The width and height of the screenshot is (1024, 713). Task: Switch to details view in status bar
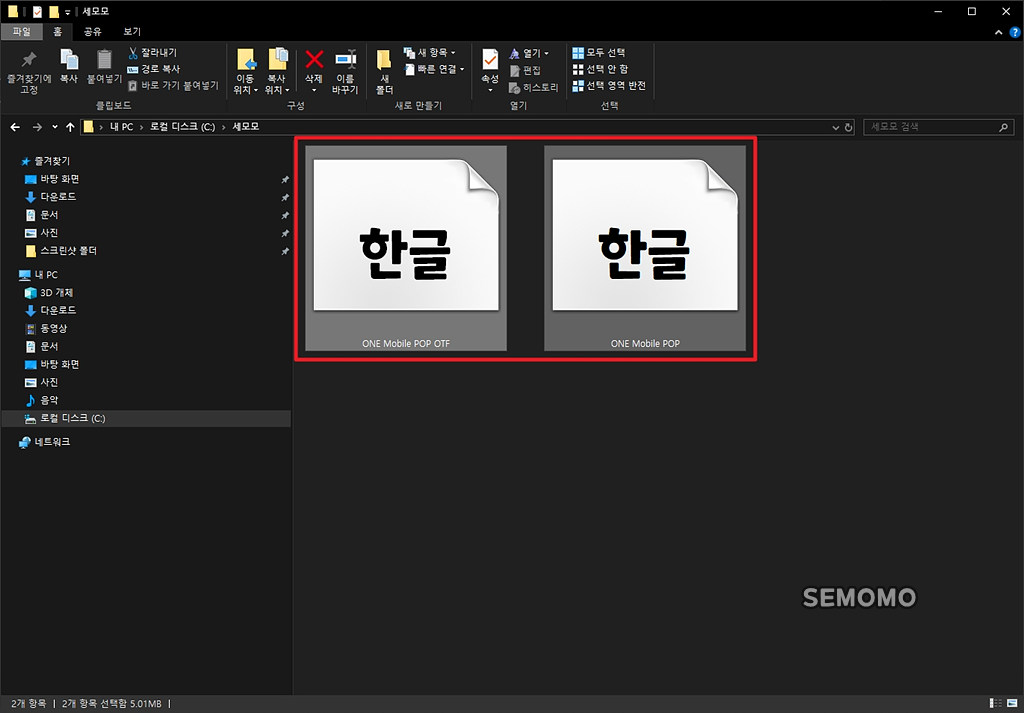pos(996,703)
